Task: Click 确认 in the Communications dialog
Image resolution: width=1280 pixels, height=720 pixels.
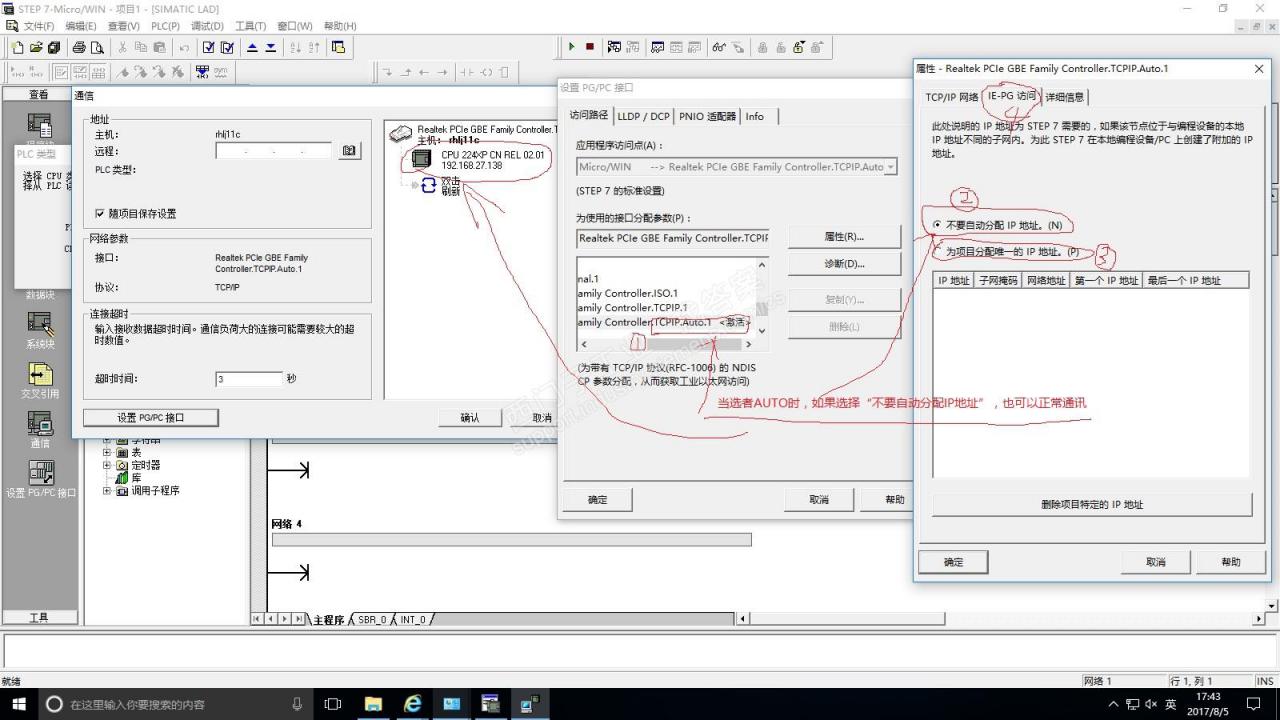Action: coord(470,418)
